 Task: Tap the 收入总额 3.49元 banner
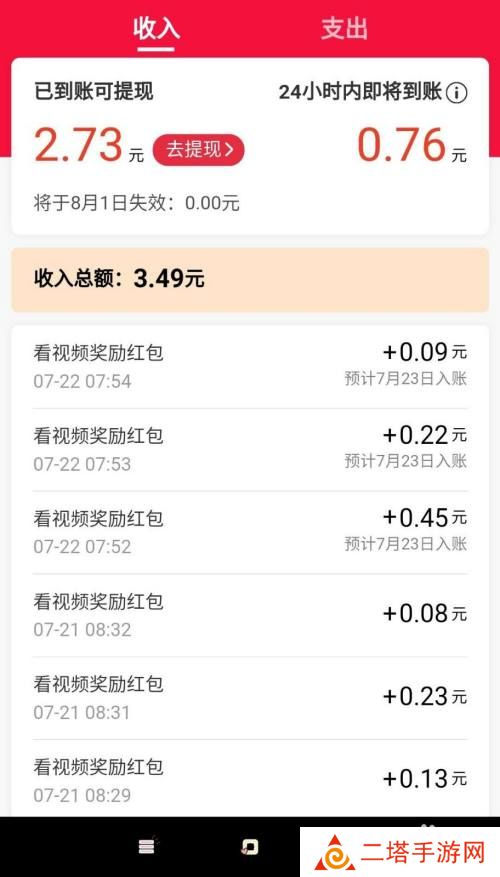click(250, 280)
